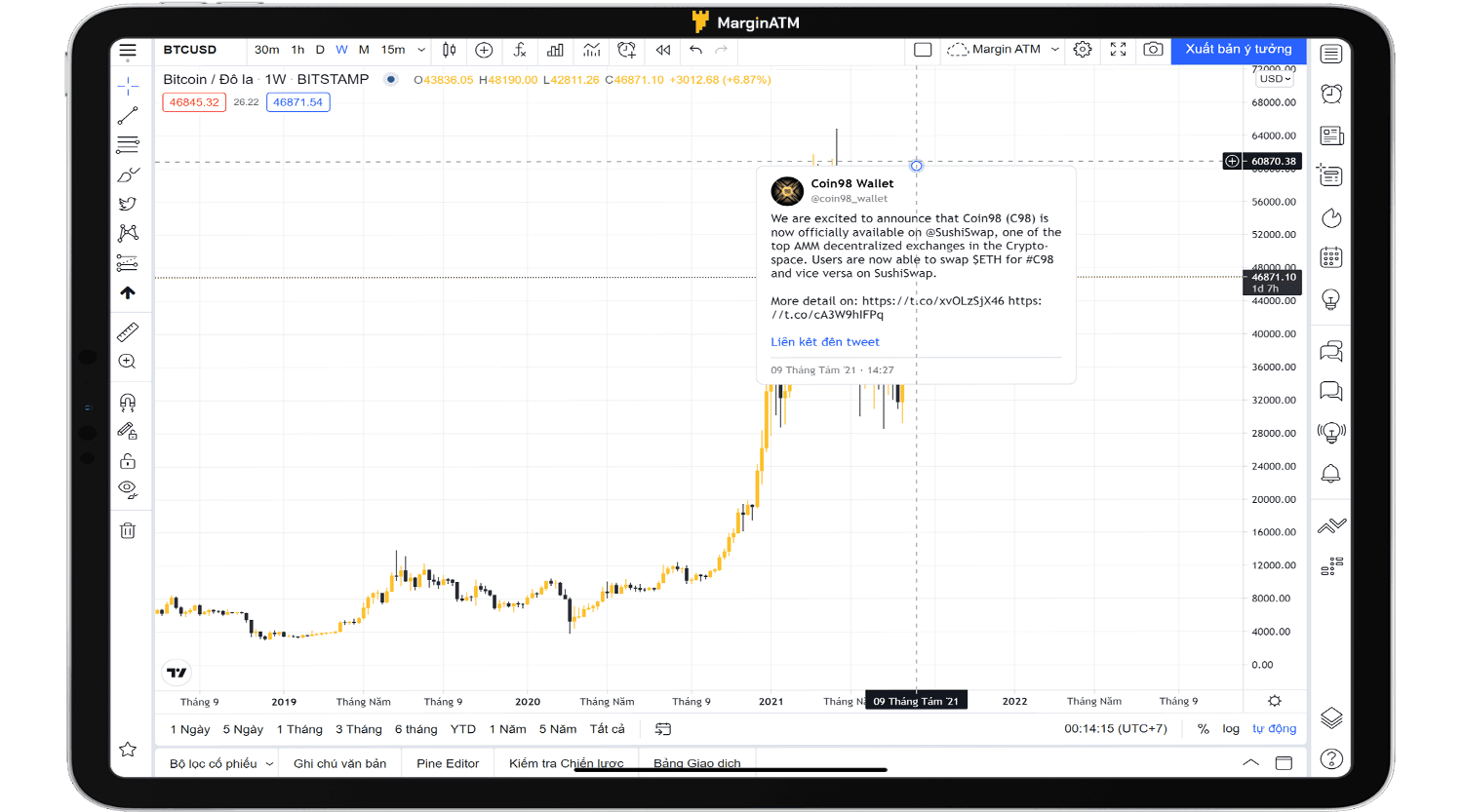This screenshot has width=1463, height=812.
Task: Set the range to 3 Tháng
Action: 359,729
